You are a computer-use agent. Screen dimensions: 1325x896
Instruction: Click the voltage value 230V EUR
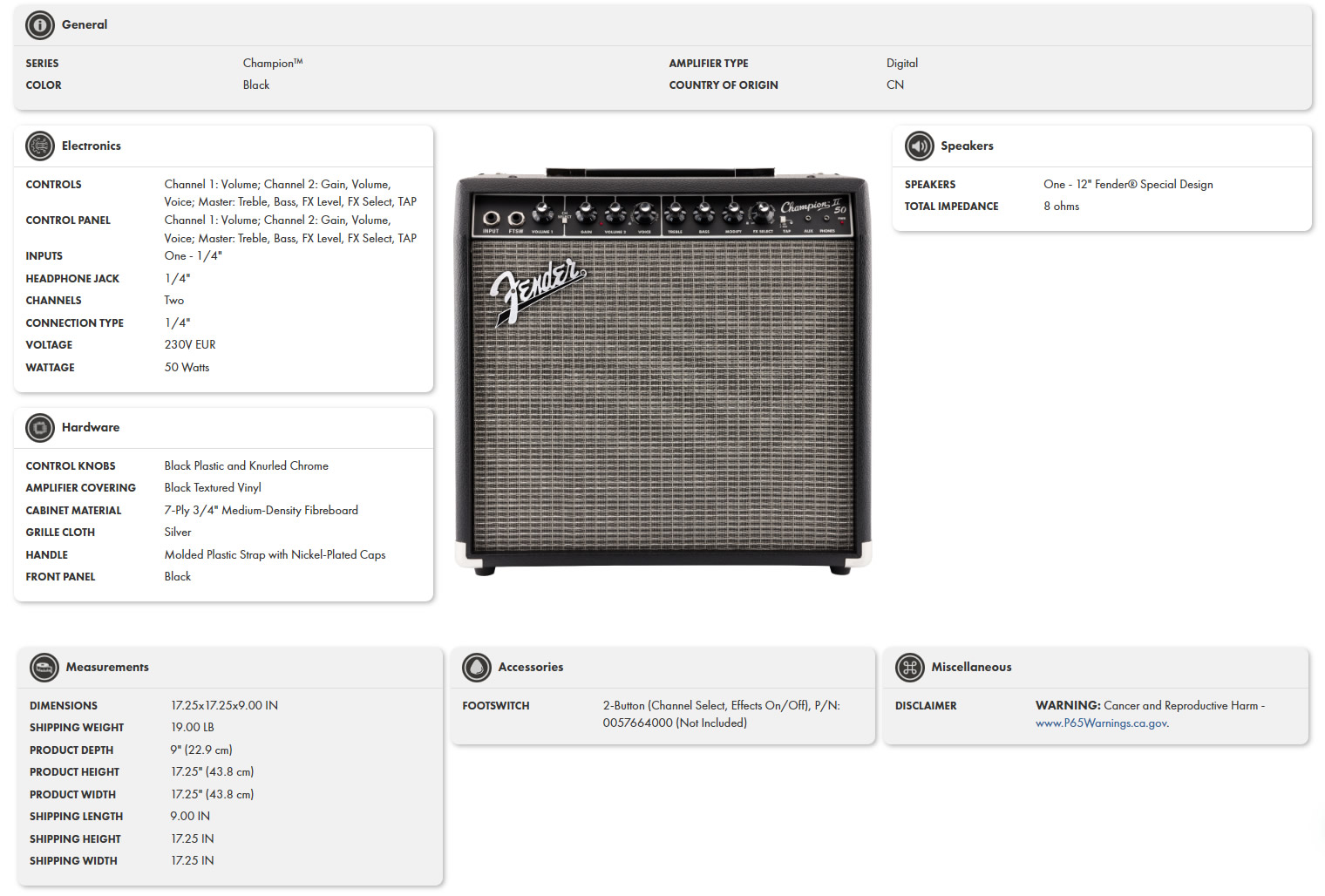tap(190, 344)
